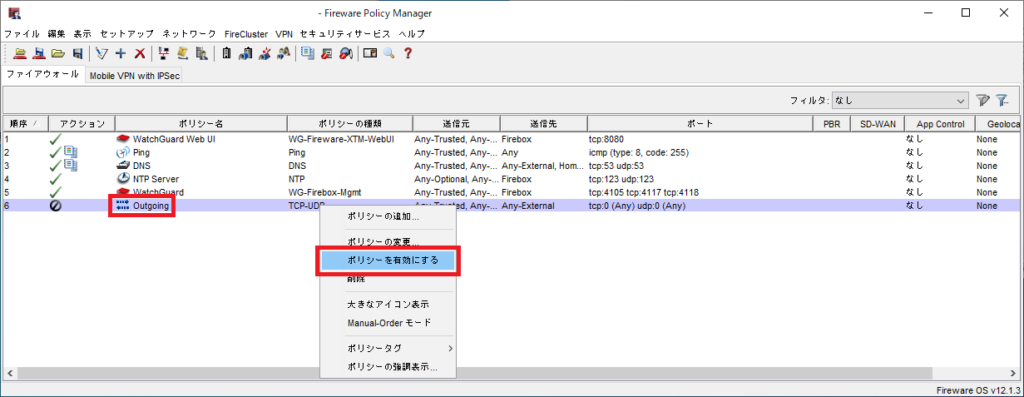Select the Outgoing policy name

pyautogui.click(x=151, y=206)
